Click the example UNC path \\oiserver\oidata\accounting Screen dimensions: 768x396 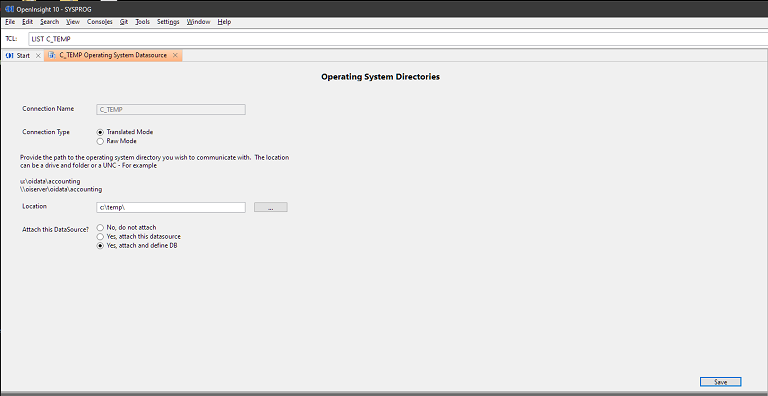(x=61, y=189)
